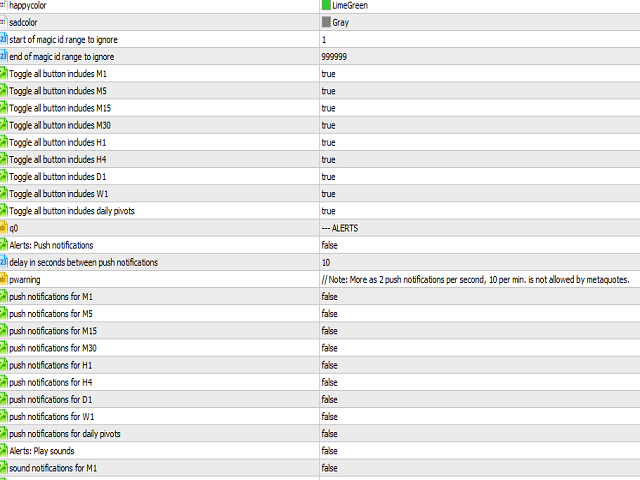Click the string icon beside pwarning
Image resolution: width=640 pixels, height=480 pixels.
click(4, 279)
